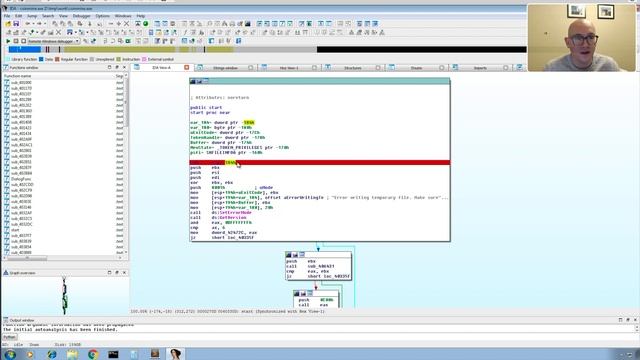This screenshot has width=640, height=360.
Task: Click the Output window panel icon
Action: (x=6, y=320)
